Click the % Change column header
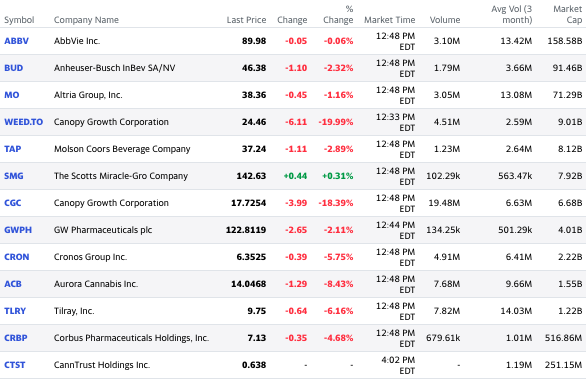Screen dimensions: 588x379 (338, 14)
